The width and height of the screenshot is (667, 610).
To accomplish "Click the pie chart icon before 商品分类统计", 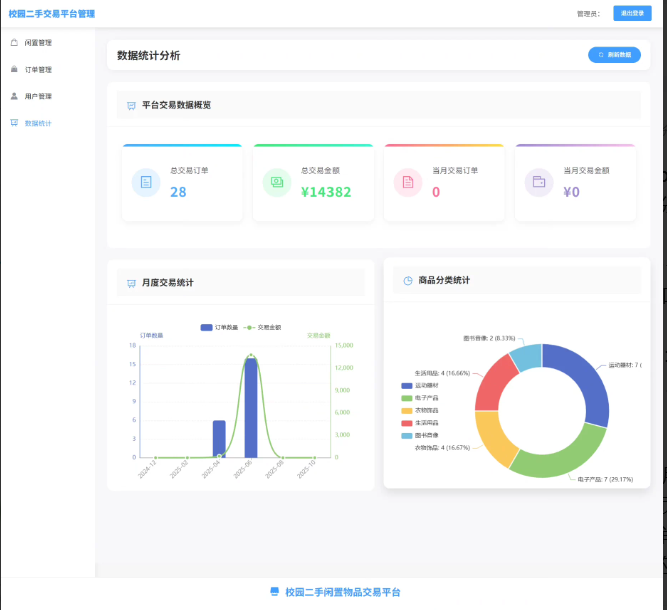I will 408,281.
